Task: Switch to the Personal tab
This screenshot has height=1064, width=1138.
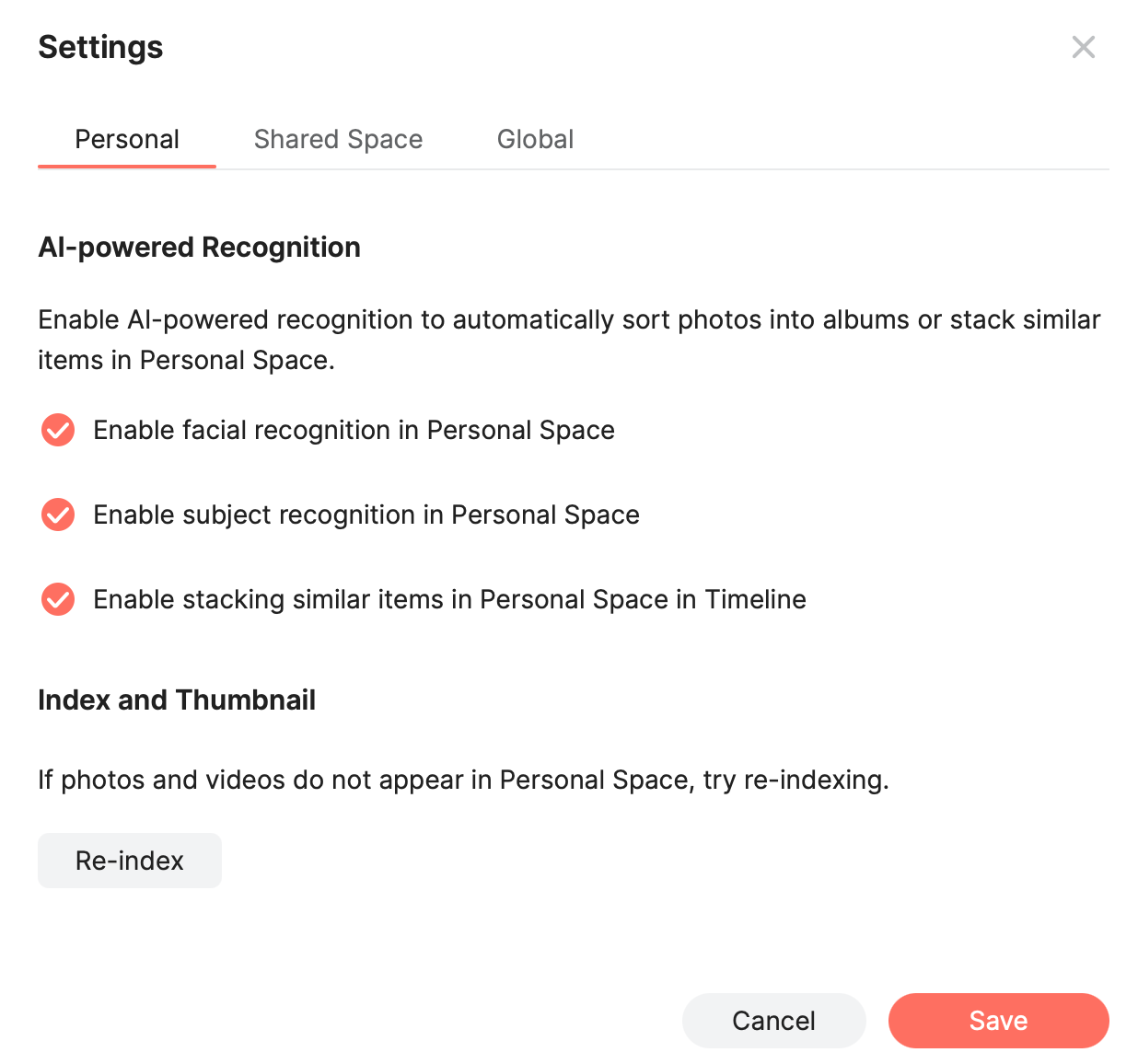Action: [x=127, y=139]
